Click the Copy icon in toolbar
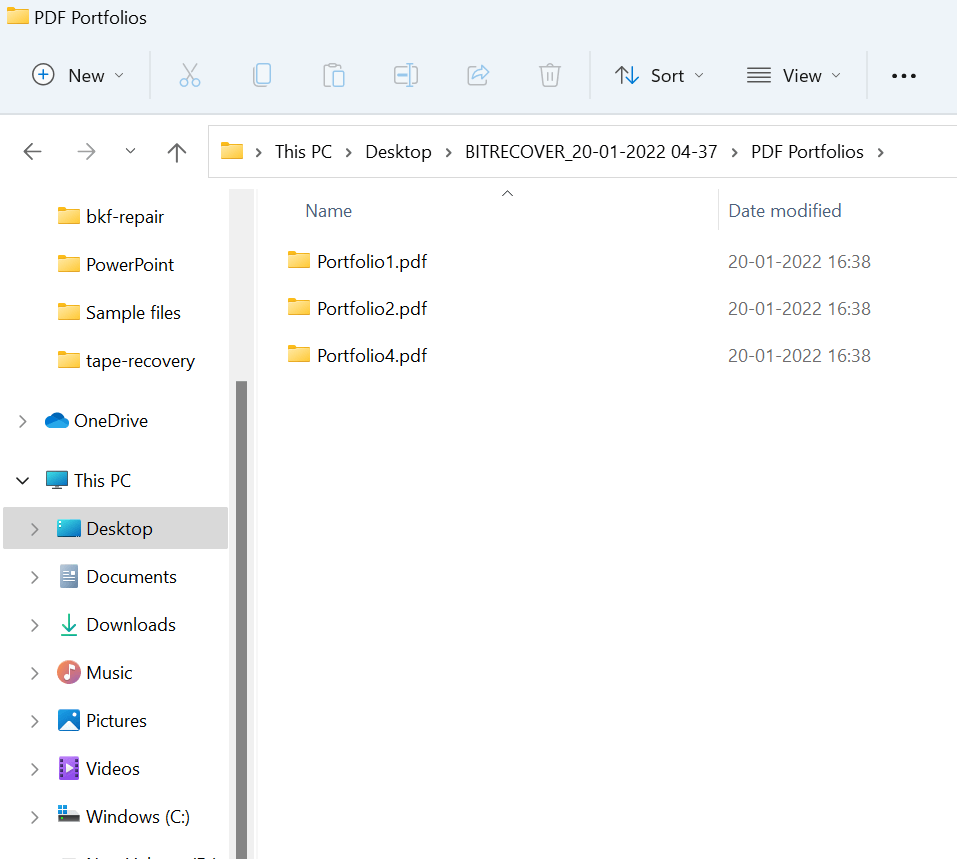 coord(262,75)
